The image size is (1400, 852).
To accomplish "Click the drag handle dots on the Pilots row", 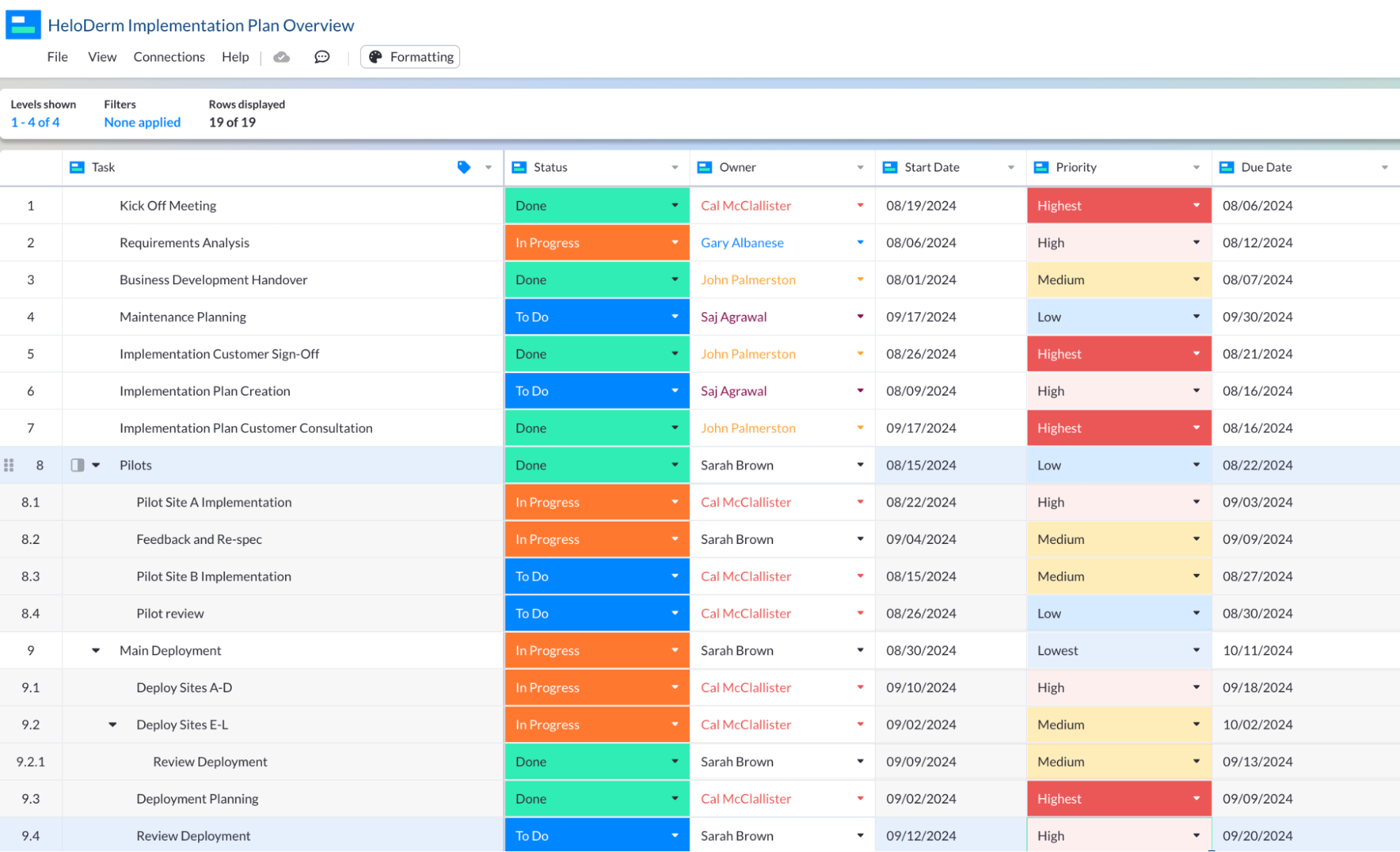I will pos(10,465).
